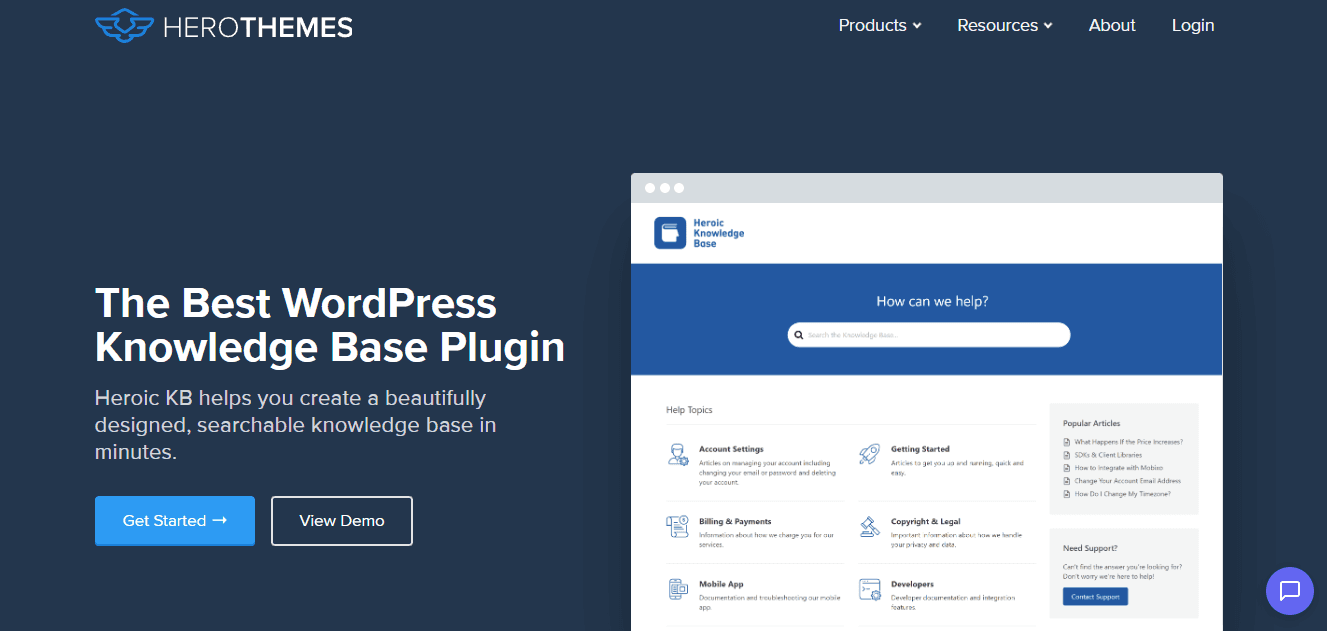1327x631 pixels.
Task: Open article 'What Happens if the Price Increases?'
Action: pyautogui.click(x=1128, y=442)
